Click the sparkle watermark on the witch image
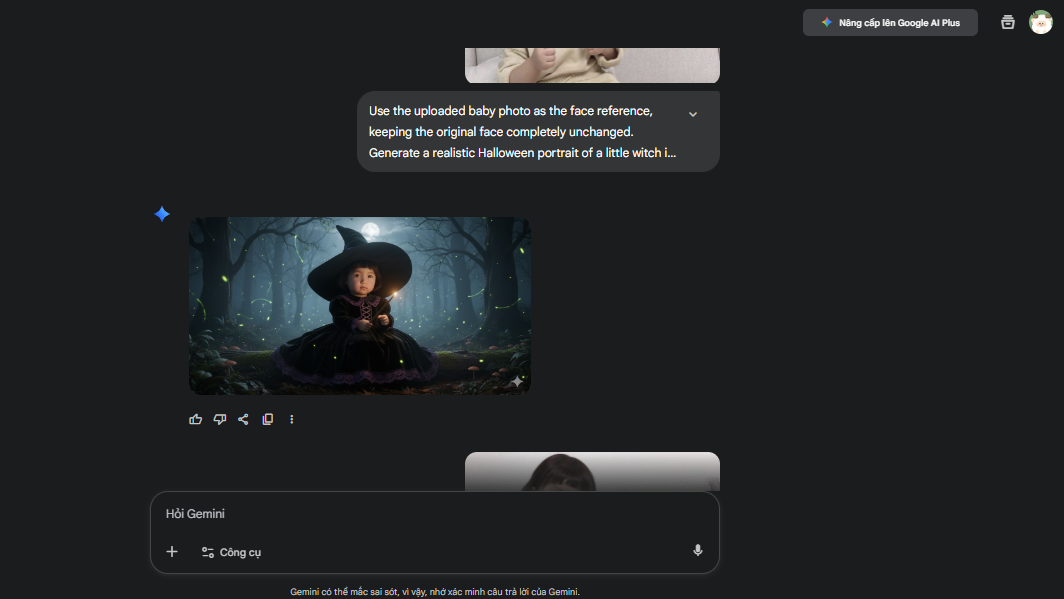The image size is (1064, 599). pos(517,381)
